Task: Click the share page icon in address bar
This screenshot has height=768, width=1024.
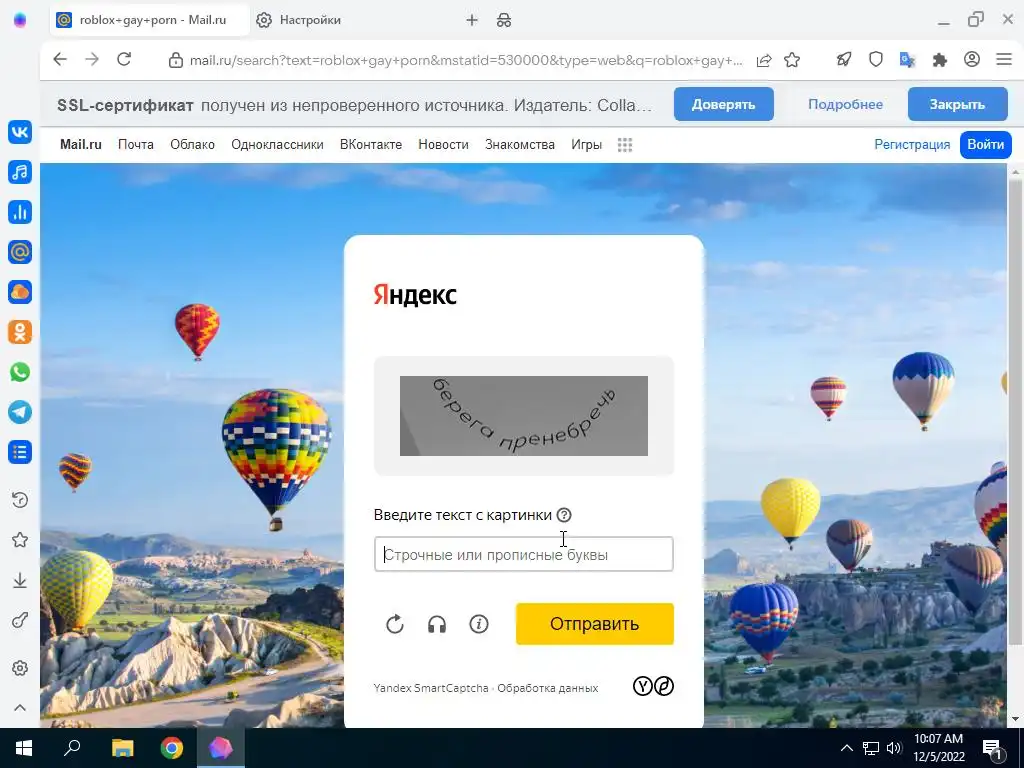Action: (x=763, y=60)
